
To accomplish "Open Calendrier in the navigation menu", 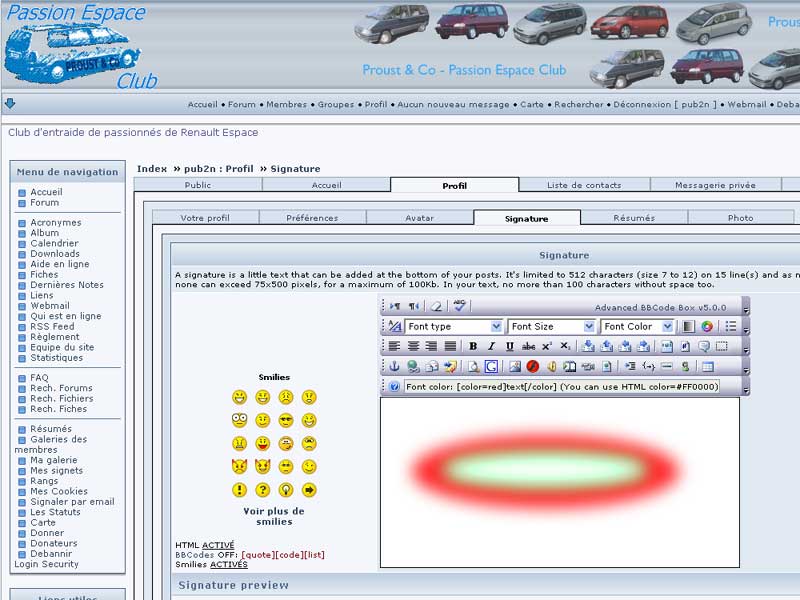I will pyautogui.click(x=54, y=243).
